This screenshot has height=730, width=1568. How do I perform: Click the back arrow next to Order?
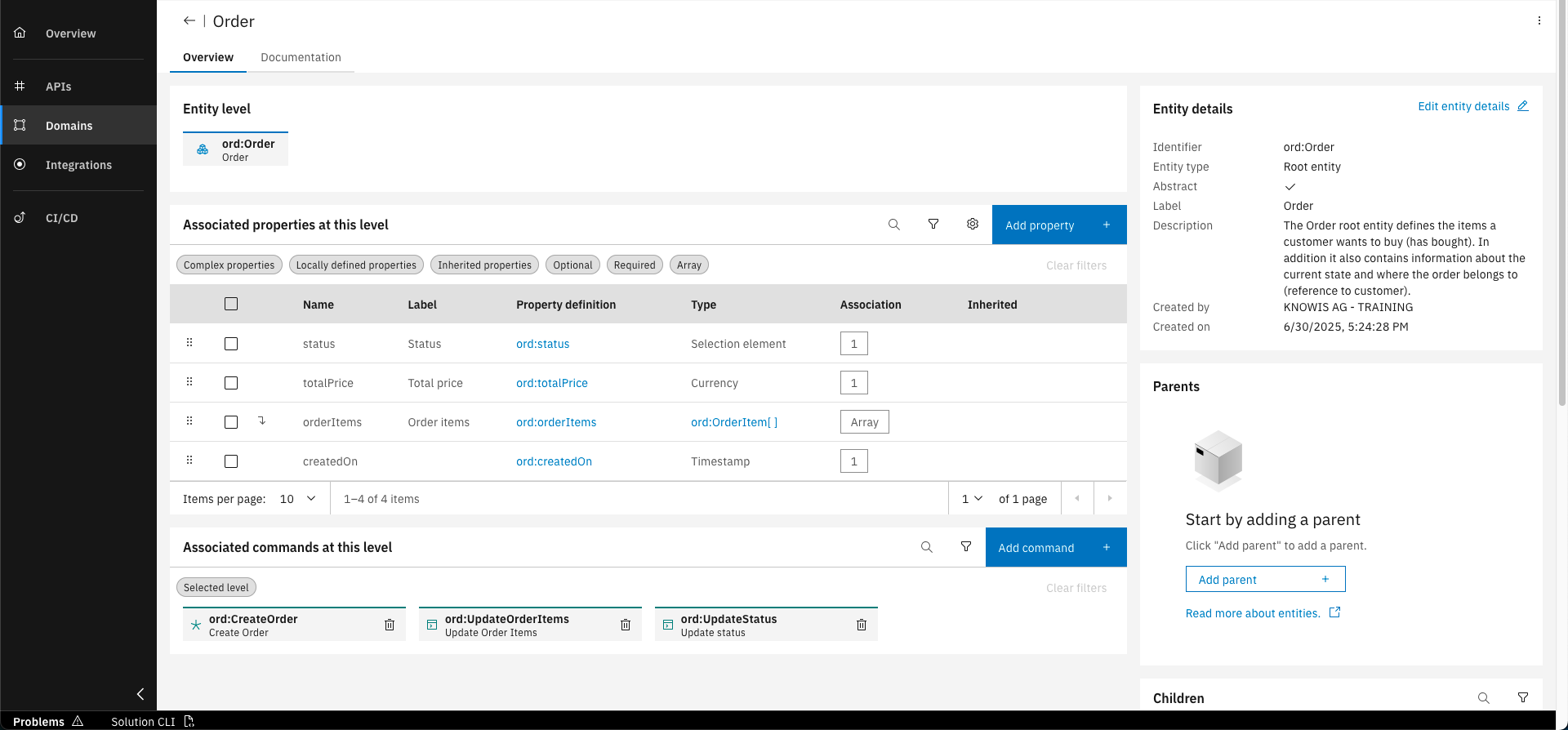pos(189,21)
